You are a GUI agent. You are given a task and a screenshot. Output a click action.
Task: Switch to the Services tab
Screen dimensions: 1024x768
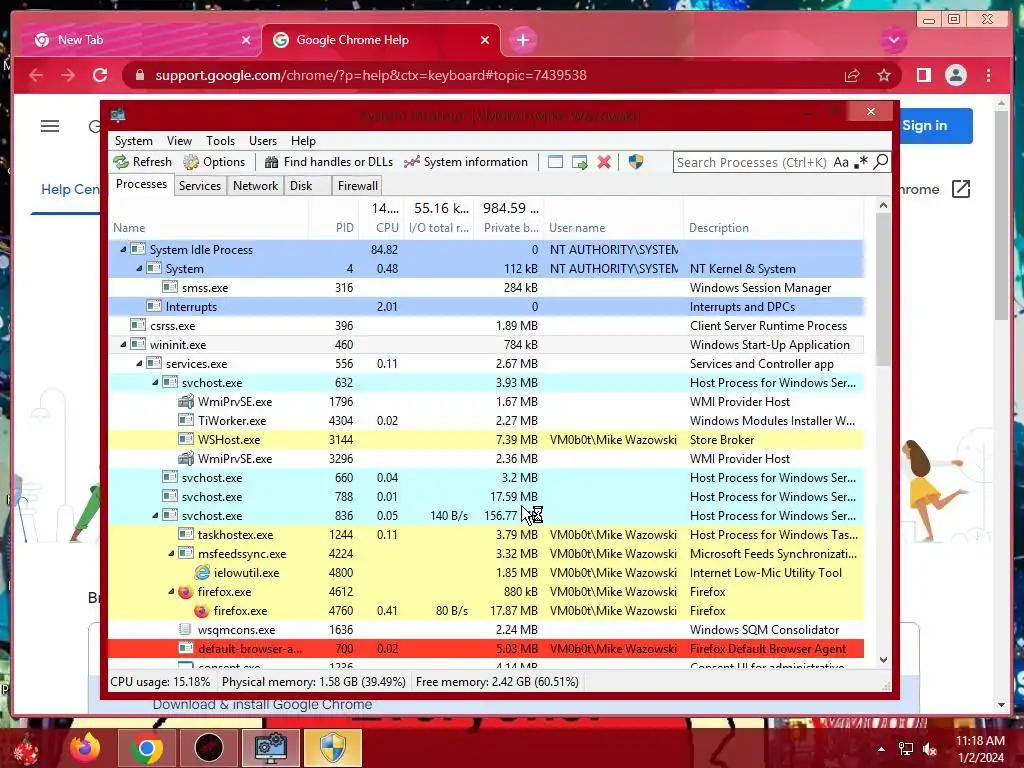click(200, 186)
